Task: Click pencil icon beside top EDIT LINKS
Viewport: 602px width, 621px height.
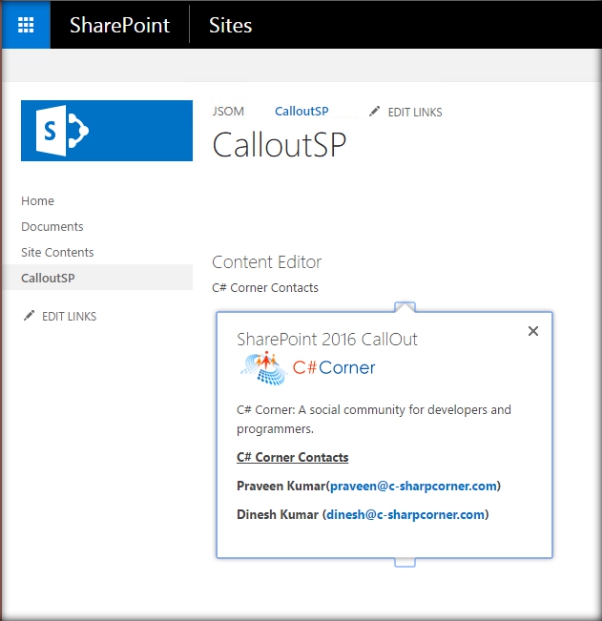Action: coord(374,111)
